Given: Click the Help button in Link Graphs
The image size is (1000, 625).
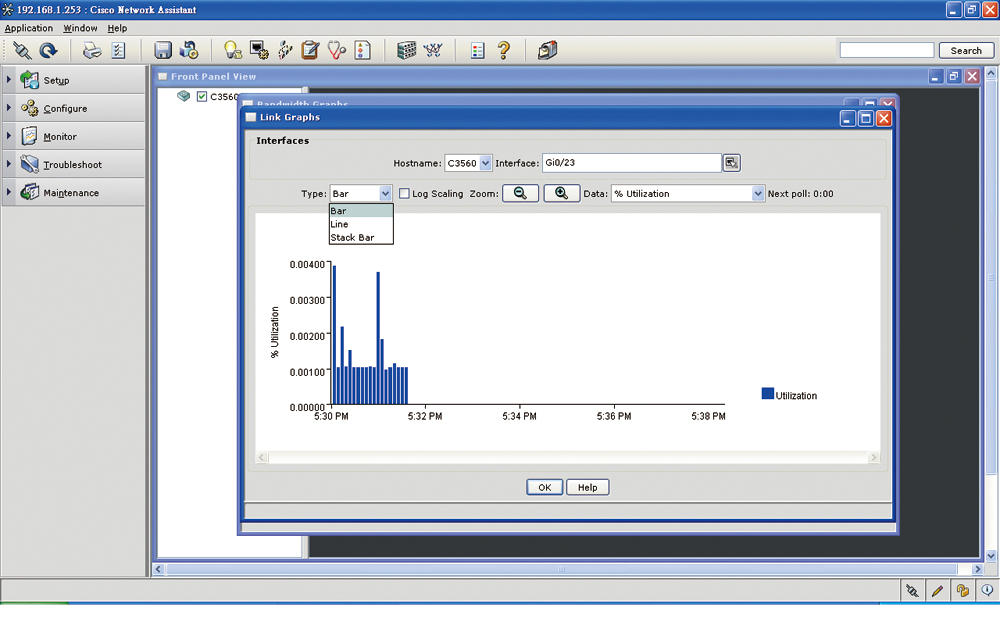Looking at the screenshot, I should pyautogui.click(x=587, y=487).
